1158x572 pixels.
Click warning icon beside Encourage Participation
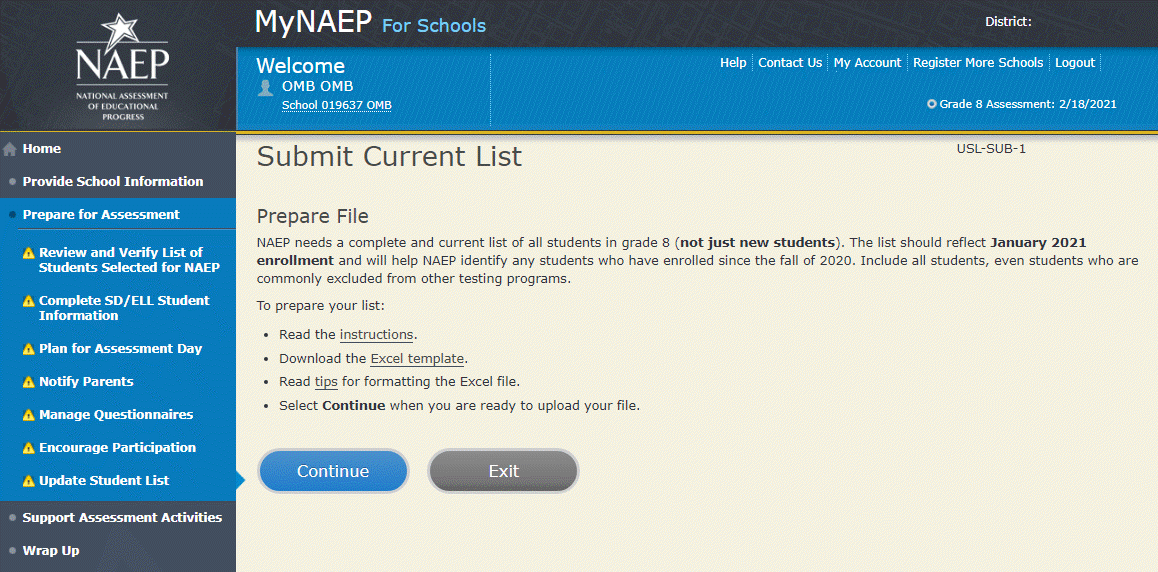29,448
